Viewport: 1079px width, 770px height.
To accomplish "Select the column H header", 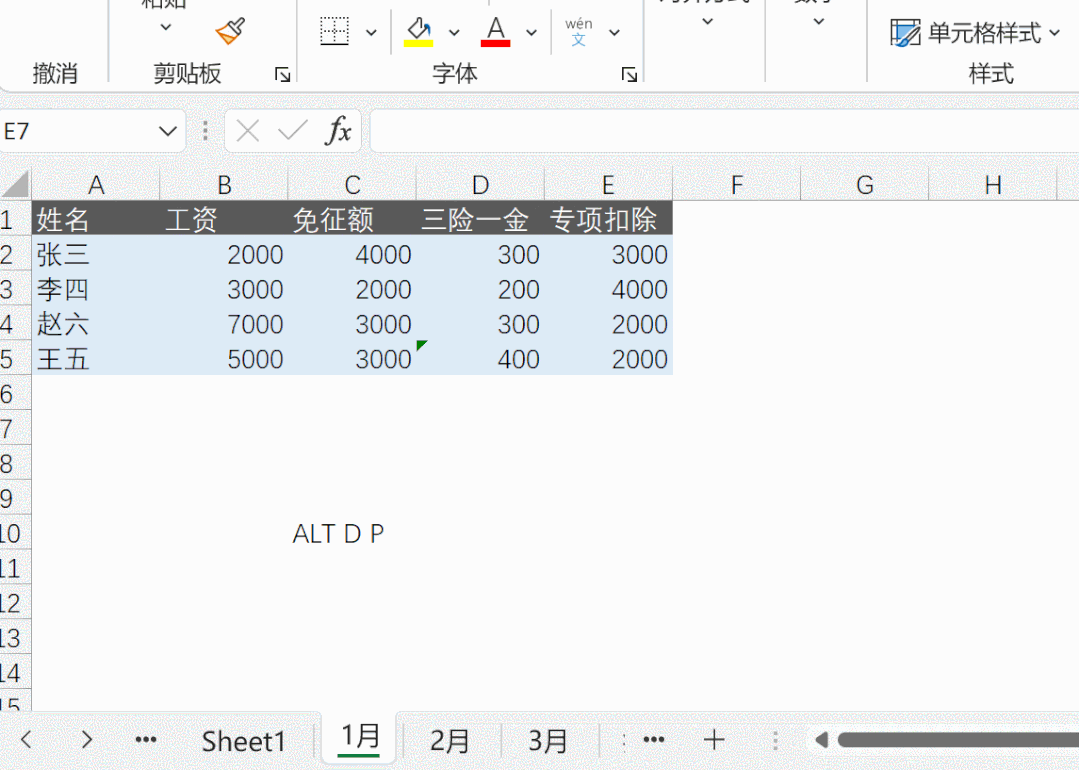I will pyautogui.click(x=992, y=184).
